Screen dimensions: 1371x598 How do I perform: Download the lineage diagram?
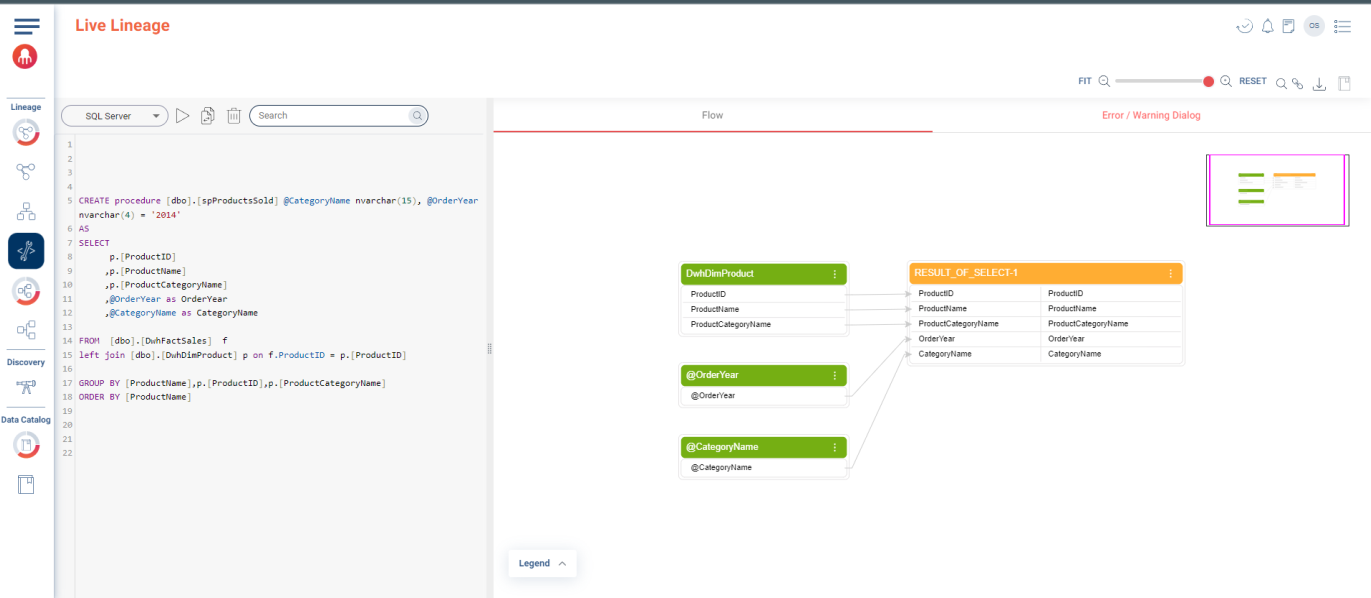tap(1319, 84)
